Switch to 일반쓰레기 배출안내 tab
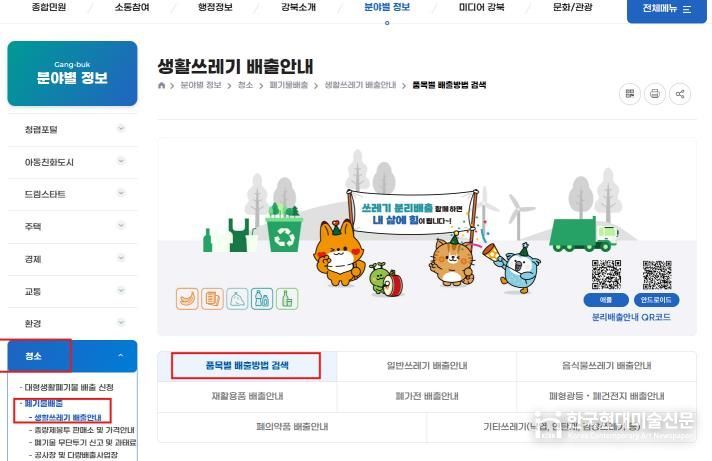The height and width of the screenshot is (461, 712). (x=427, y=366)
